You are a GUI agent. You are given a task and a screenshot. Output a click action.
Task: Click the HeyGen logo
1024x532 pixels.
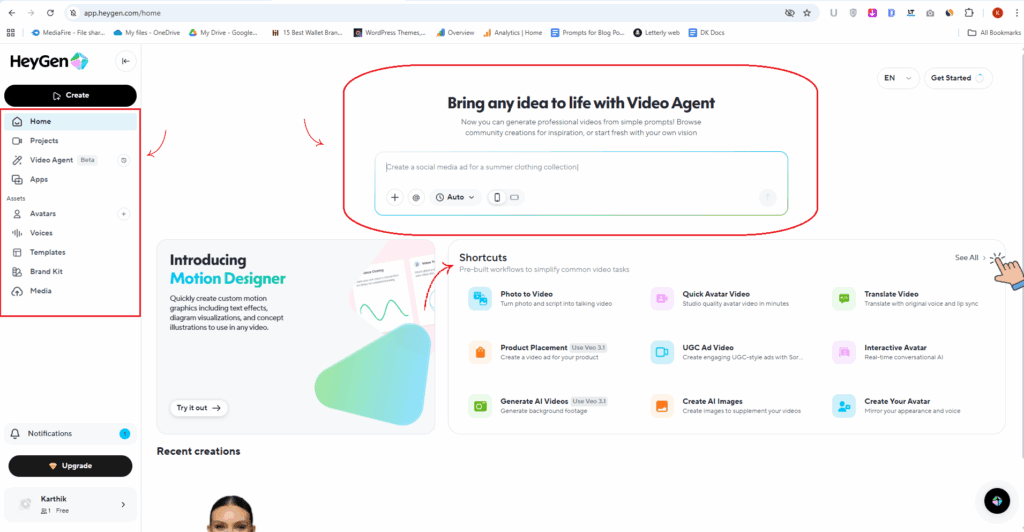click(x=49, y=61)
